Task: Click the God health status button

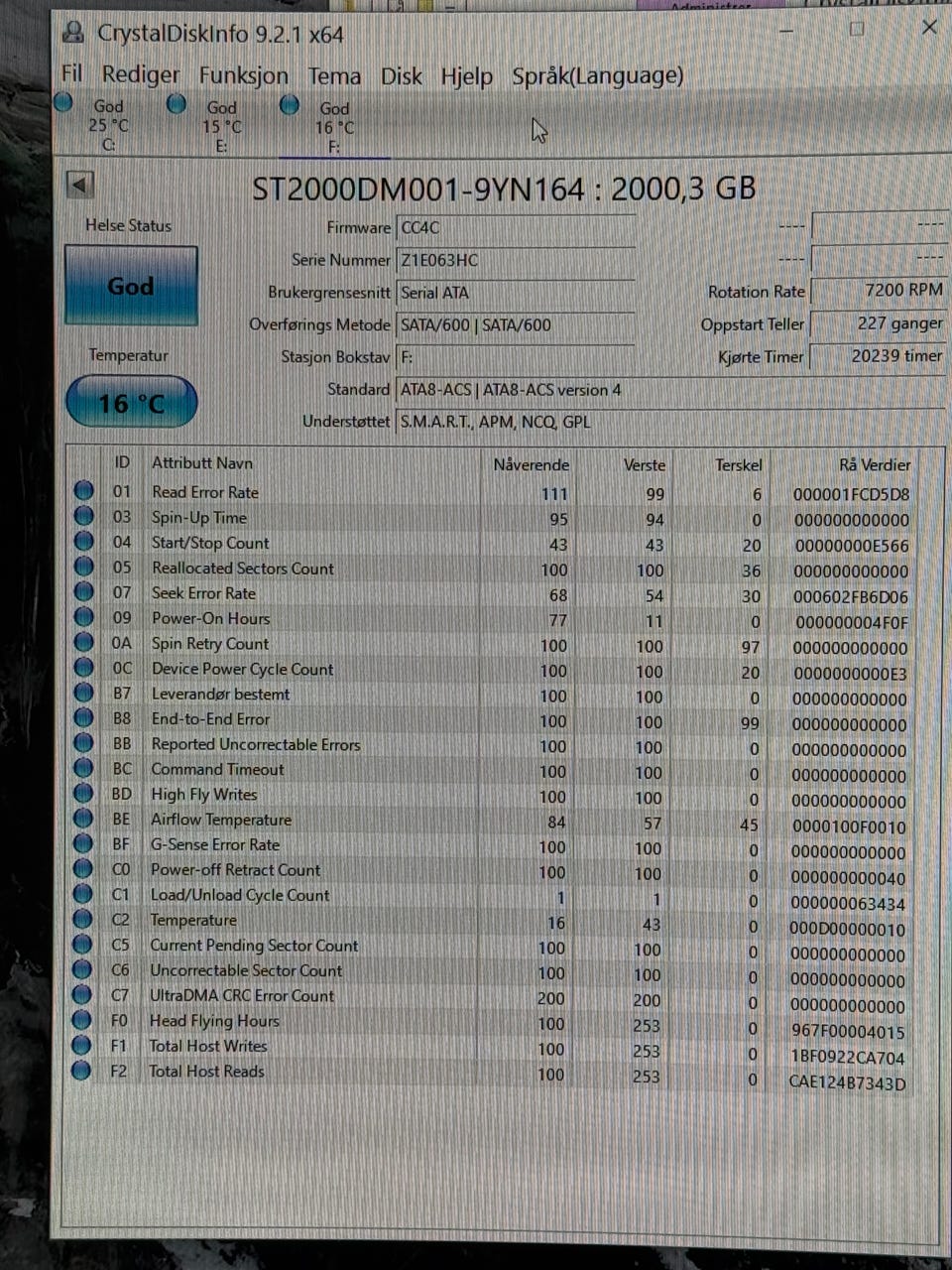Action: click(x=131, y=286)
